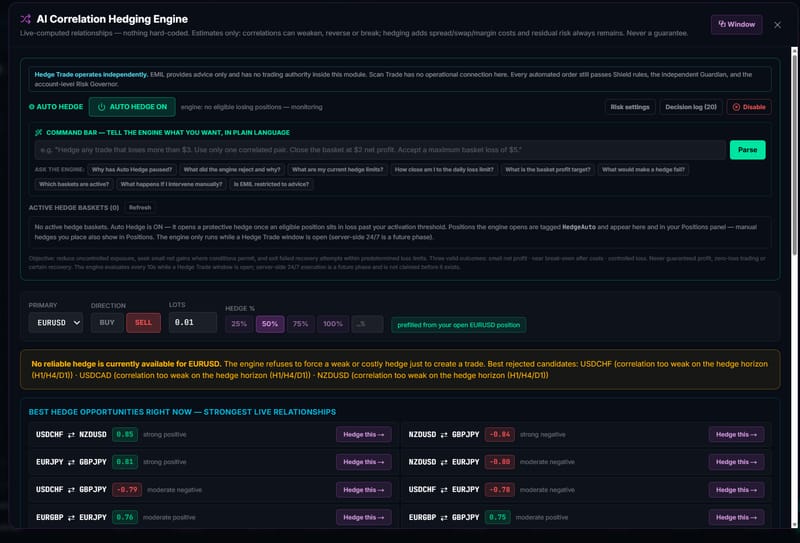Click the wand icon beside COMMAND BAR heading
Viewport: 800px width, 543px height.
pyautogui.click(x=38, y=133)
